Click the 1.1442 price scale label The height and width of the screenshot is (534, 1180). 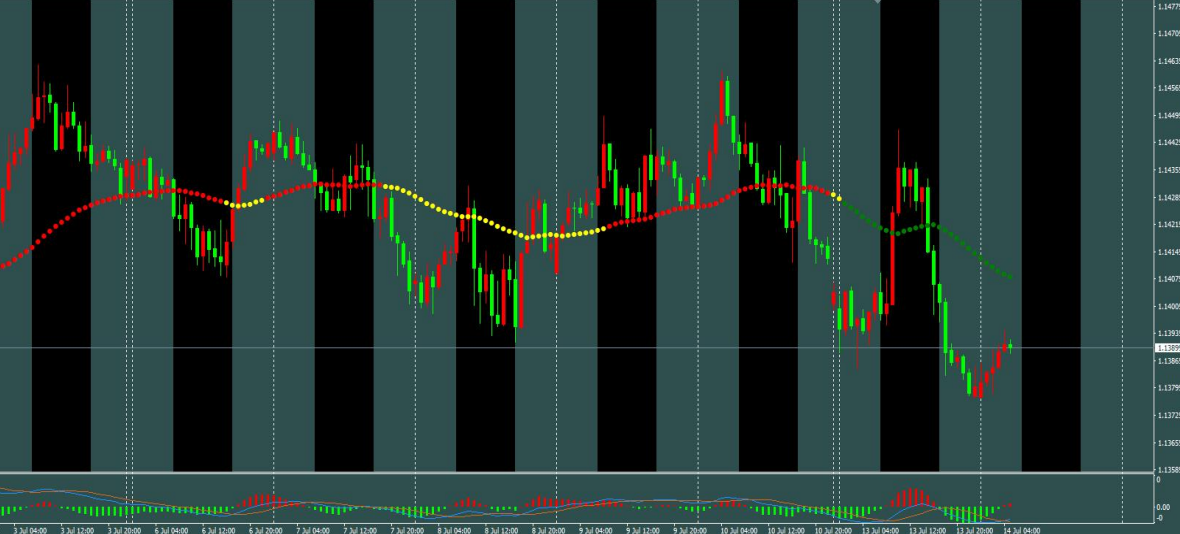click(x=1169, y=143)
